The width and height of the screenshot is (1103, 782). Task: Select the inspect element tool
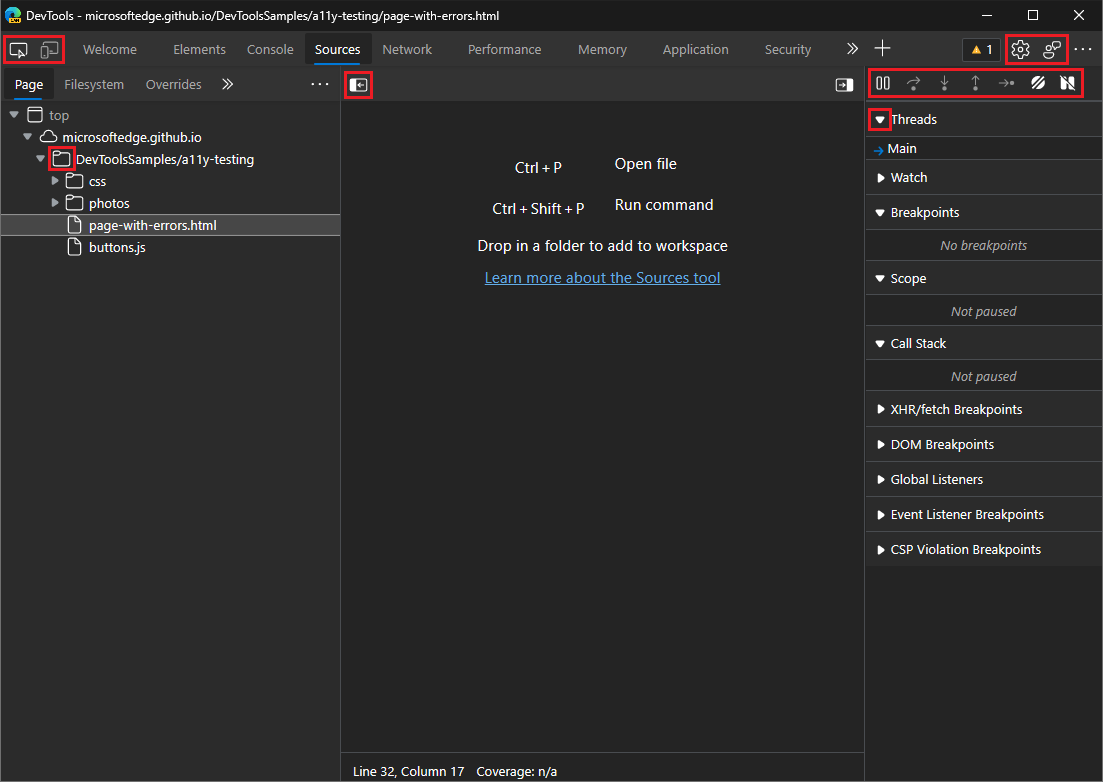click(x=18, y=48)
